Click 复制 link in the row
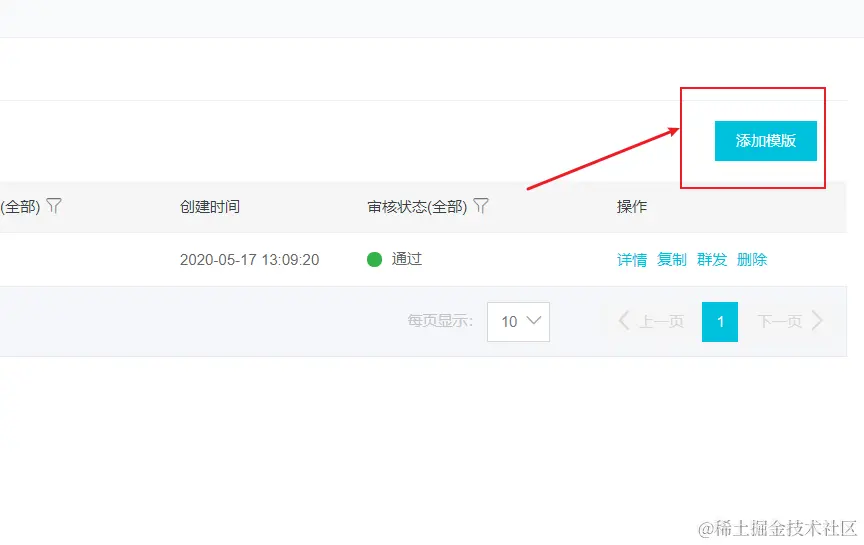Viewport: 864px width, 545px height. [672, 260]
